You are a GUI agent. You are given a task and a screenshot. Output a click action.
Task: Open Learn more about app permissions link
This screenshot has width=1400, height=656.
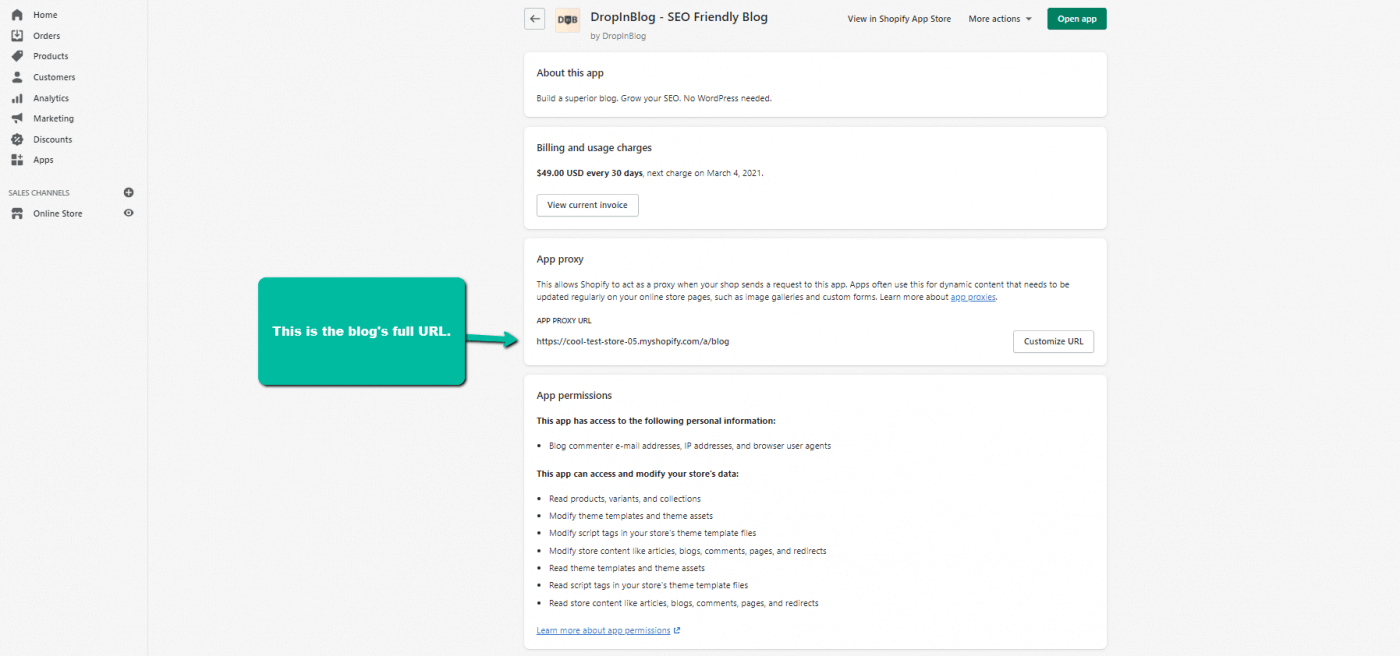[608, 630]
